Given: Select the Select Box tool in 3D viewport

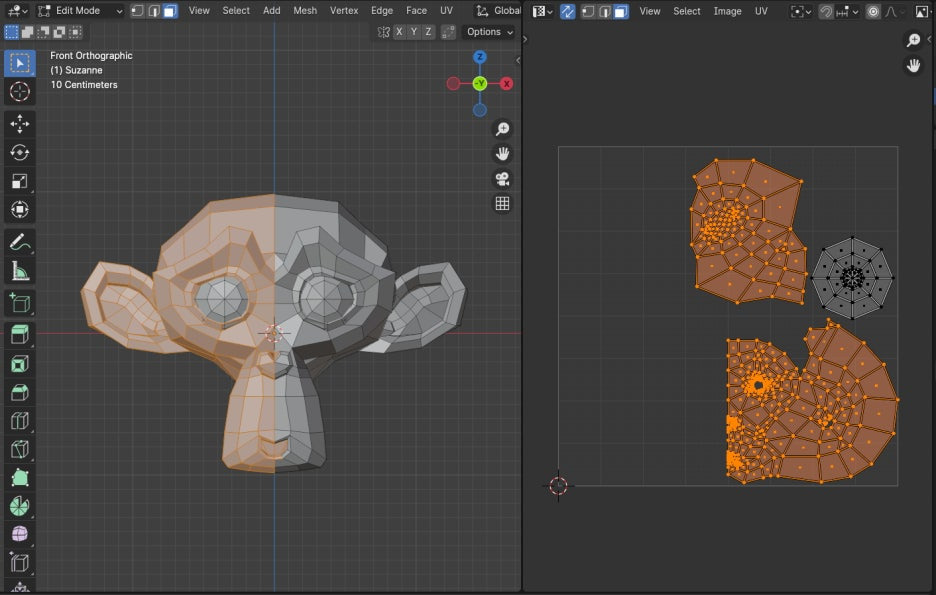Looking at the screenshot, I should pos(20,63).
